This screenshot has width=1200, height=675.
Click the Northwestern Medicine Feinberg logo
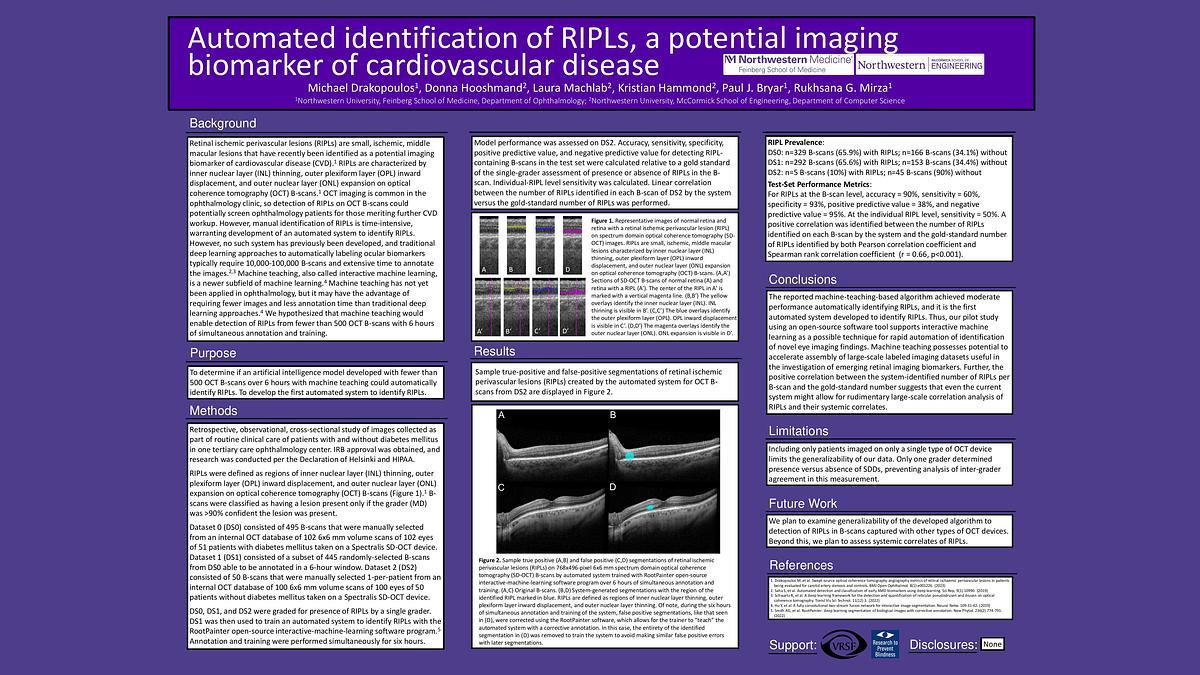click(x=787, y=64)
